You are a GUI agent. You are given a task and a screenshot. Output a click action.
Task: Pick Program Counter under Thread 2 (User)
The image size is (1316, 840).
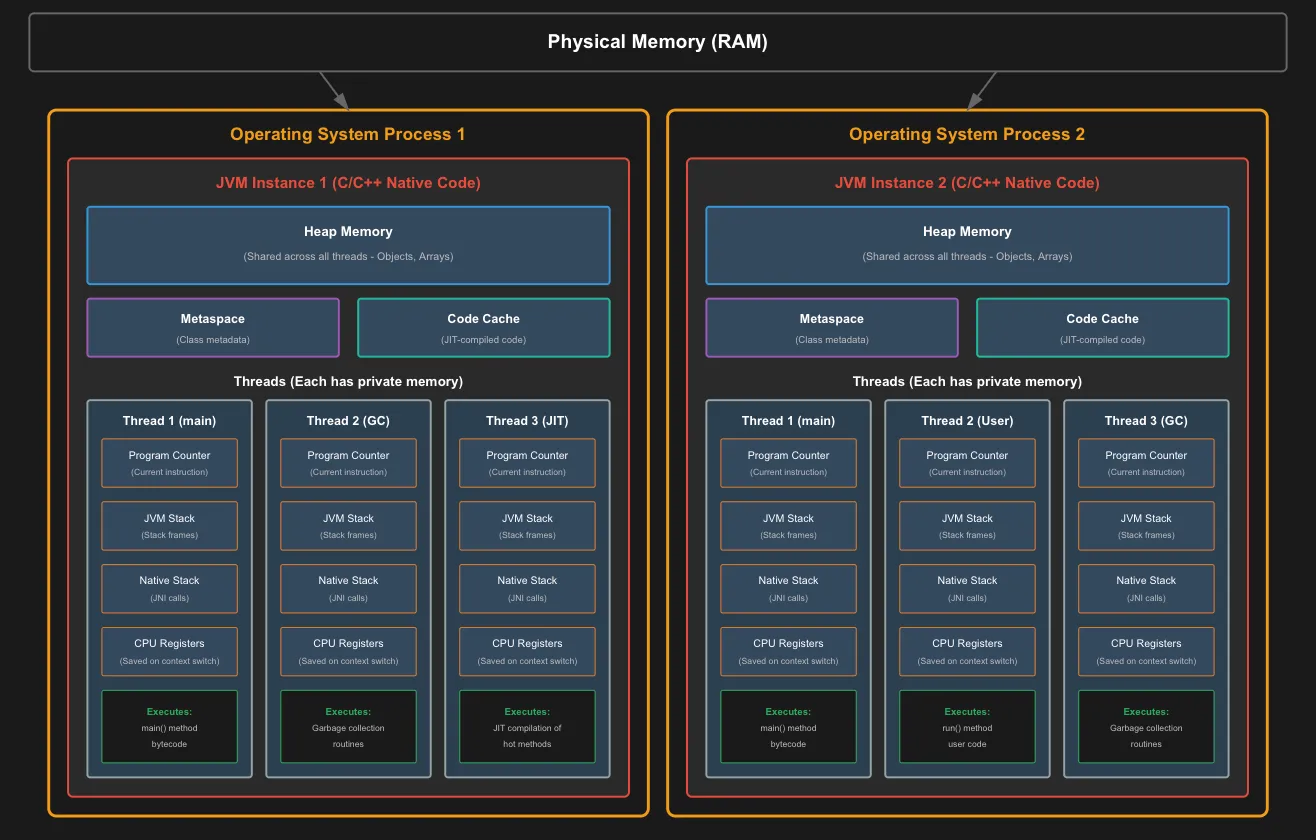pyautogui.click(x=967, y=463)
